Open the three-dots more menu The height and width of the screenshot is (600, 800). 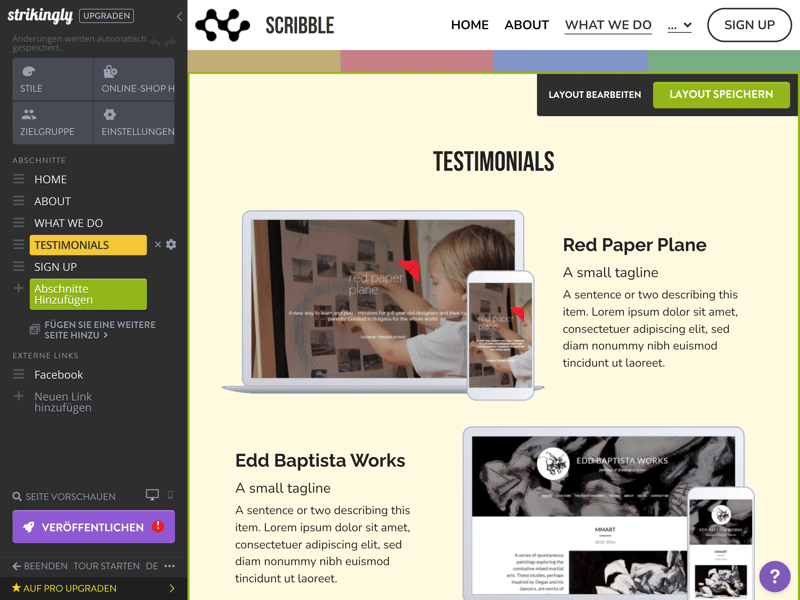pyautogui.click(x=169, y=566)
